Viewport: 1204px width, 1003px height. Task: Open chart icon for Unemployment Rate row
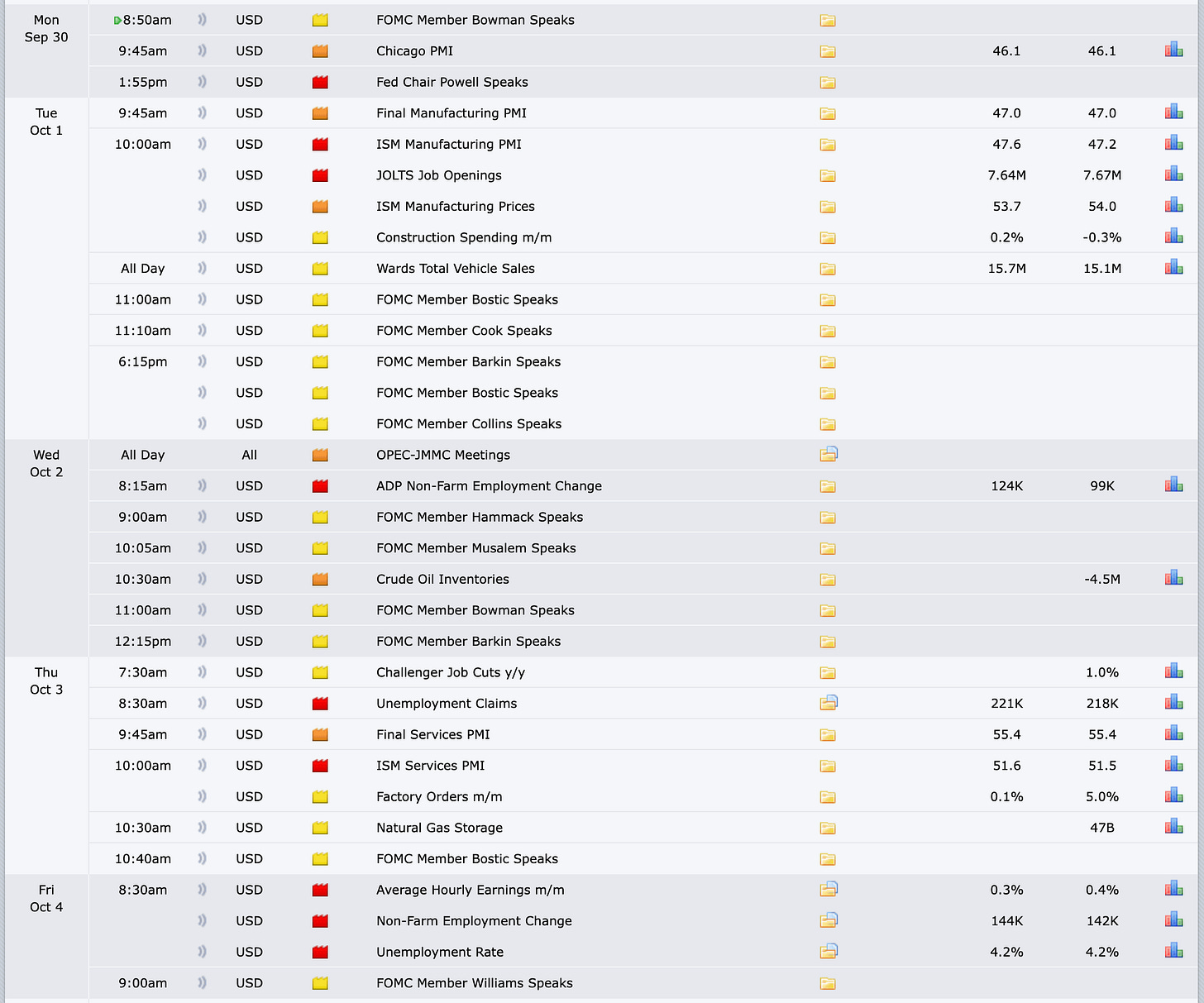click(x=1173, y=951)
